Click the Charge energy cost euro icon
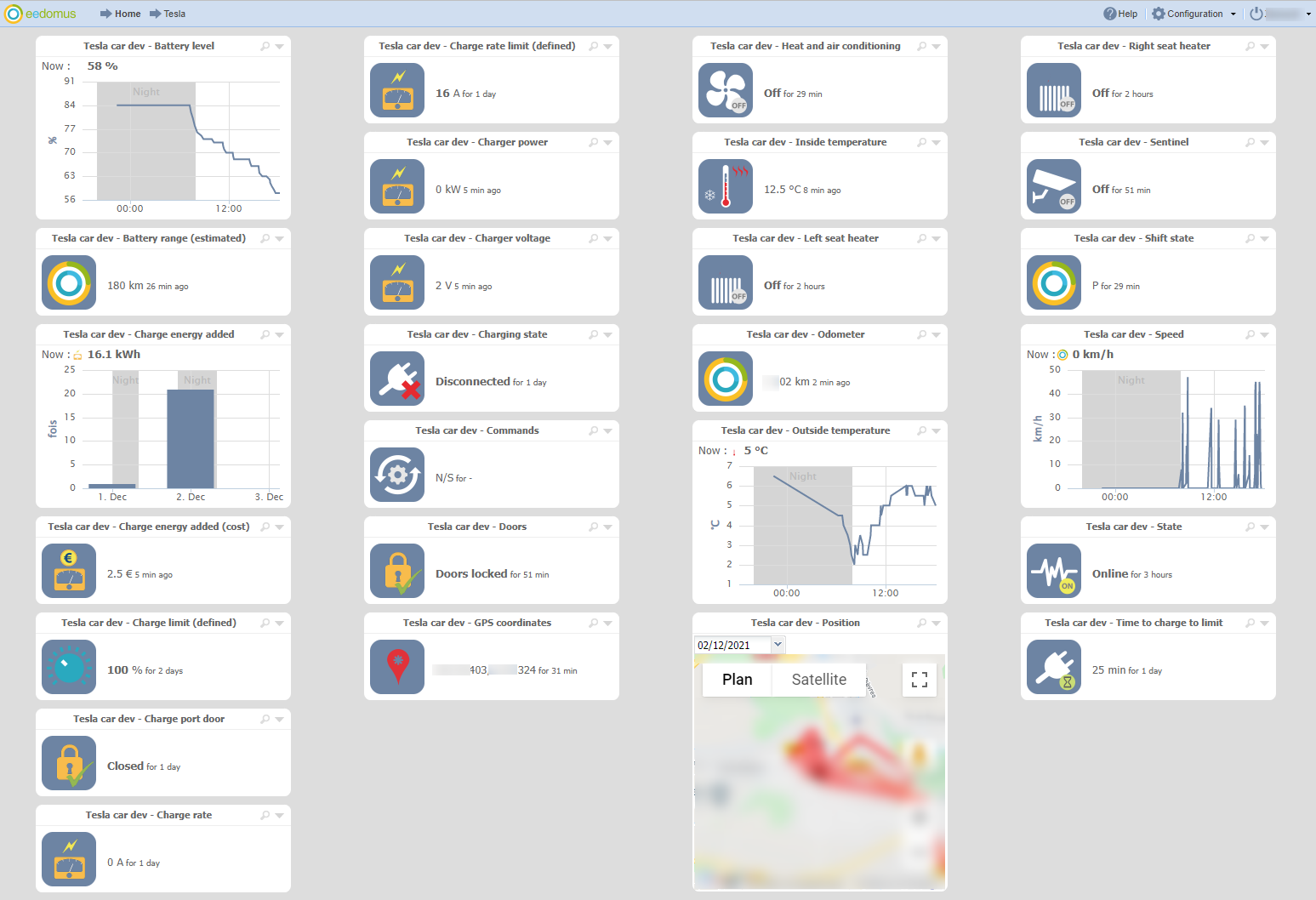The width and height of the screenshot is (1316, 900). [x=69, y=571]
